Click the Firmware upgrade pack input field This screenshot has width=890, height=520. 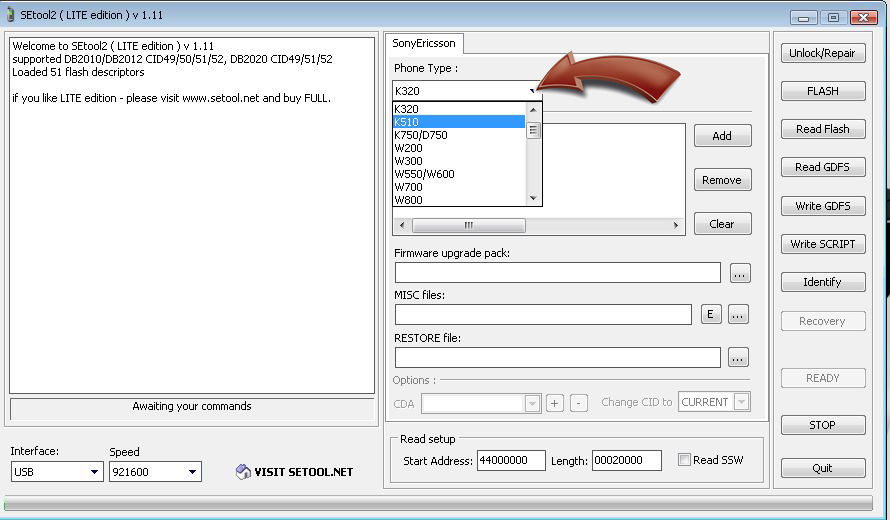click(558, 273)
